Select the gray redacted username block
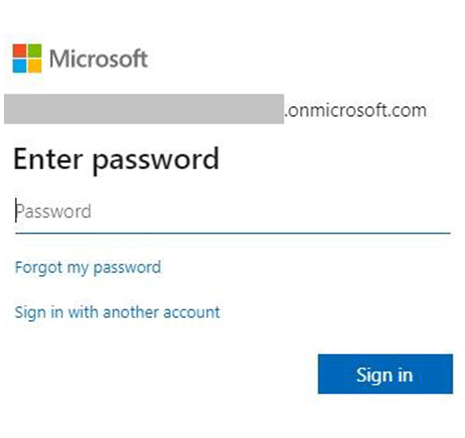 (x=144, y=109)
